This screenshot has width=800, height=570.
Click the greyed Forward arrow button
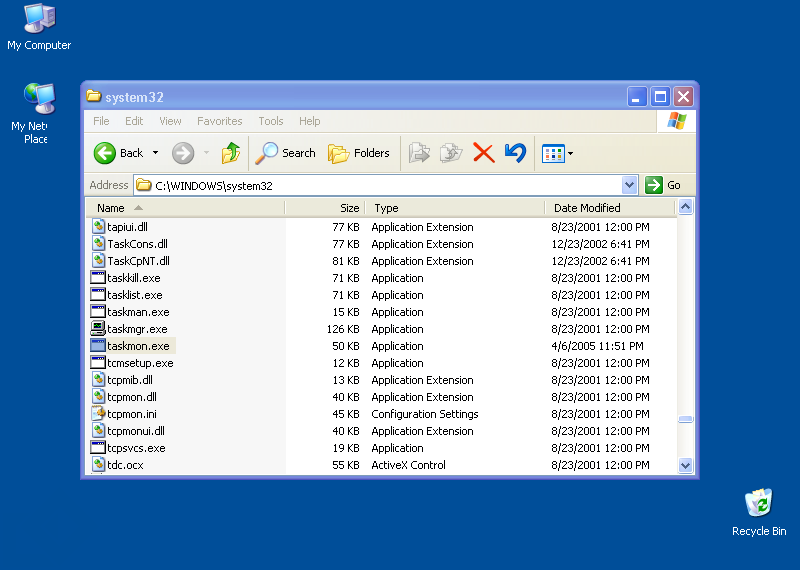(x=183, y=153)
